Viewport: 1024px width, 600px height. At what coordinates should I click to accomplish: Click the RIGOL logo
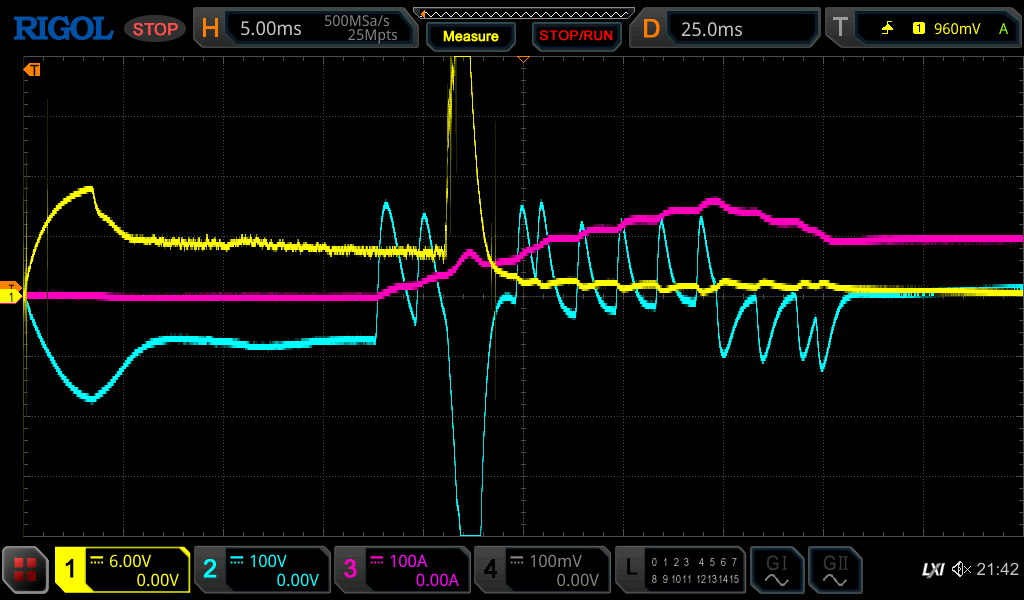62,28
